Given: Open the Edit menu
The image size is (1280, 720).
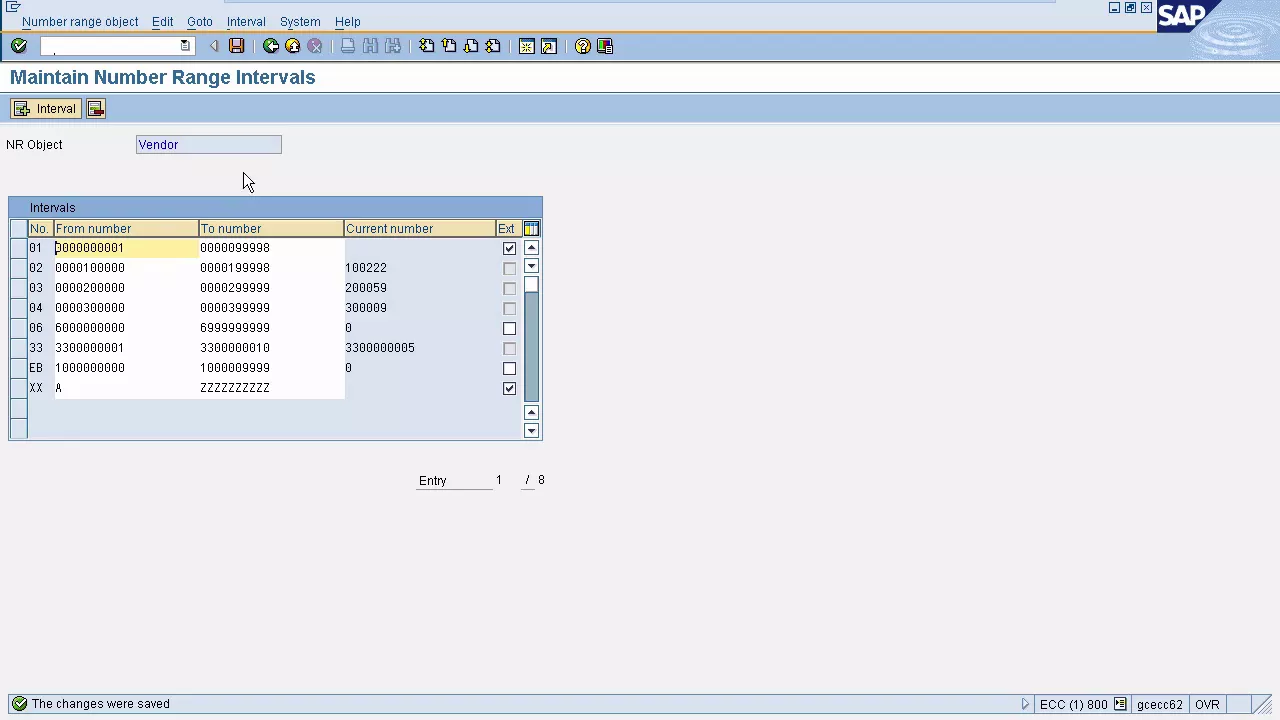Looking at the screenshot, I should (x=163, y=22).
